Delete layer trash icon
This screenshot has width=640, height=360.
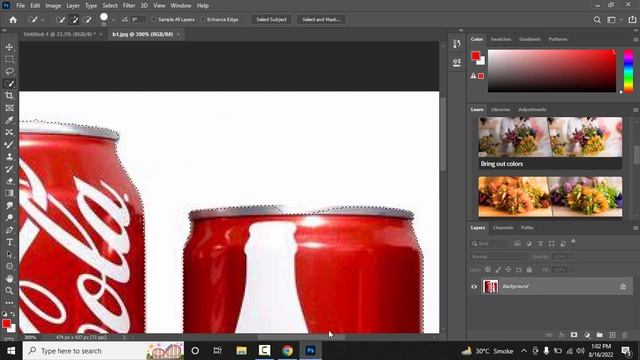point(625,335)
